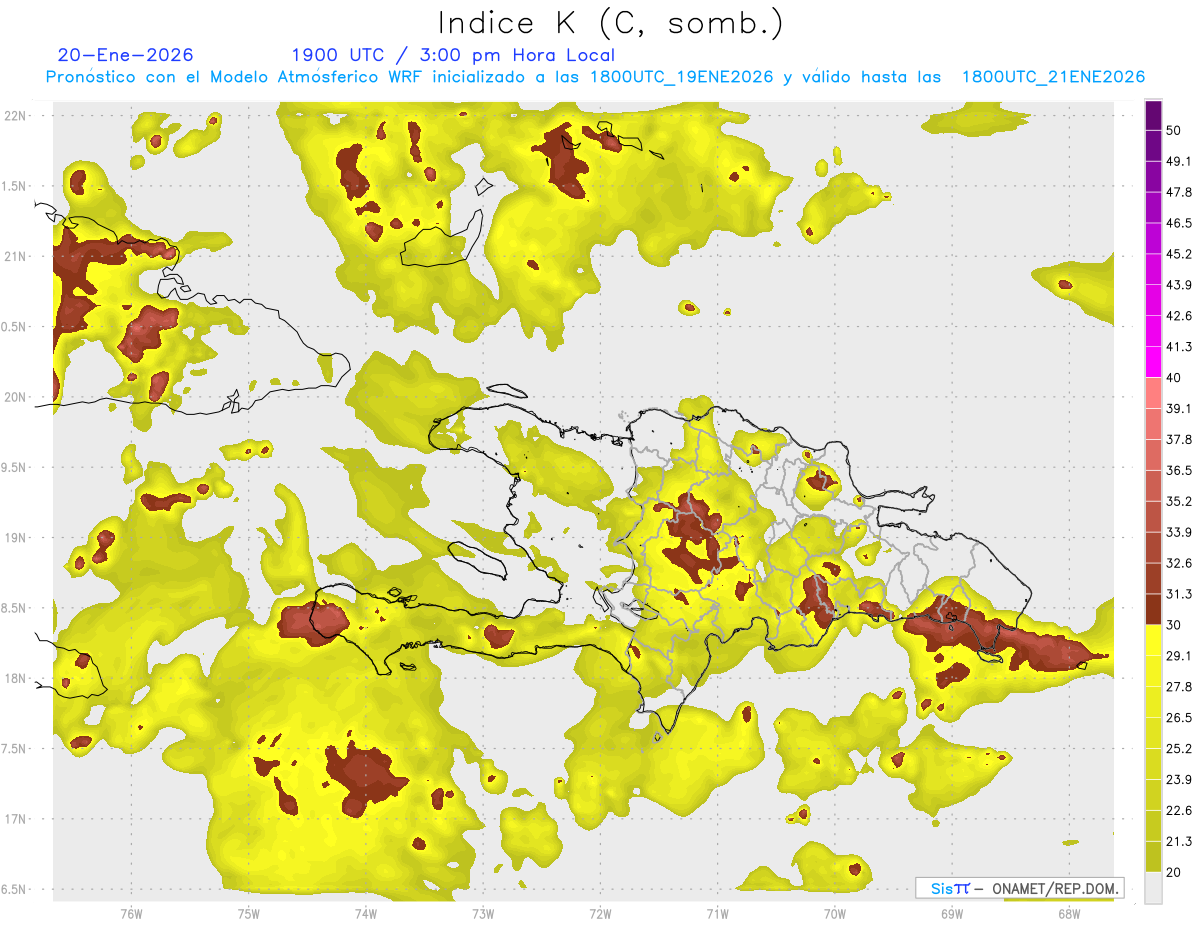Viewport: 1200px width, 927px height.
Task: Click the "19N" latitude axis label
Action: 17,538
